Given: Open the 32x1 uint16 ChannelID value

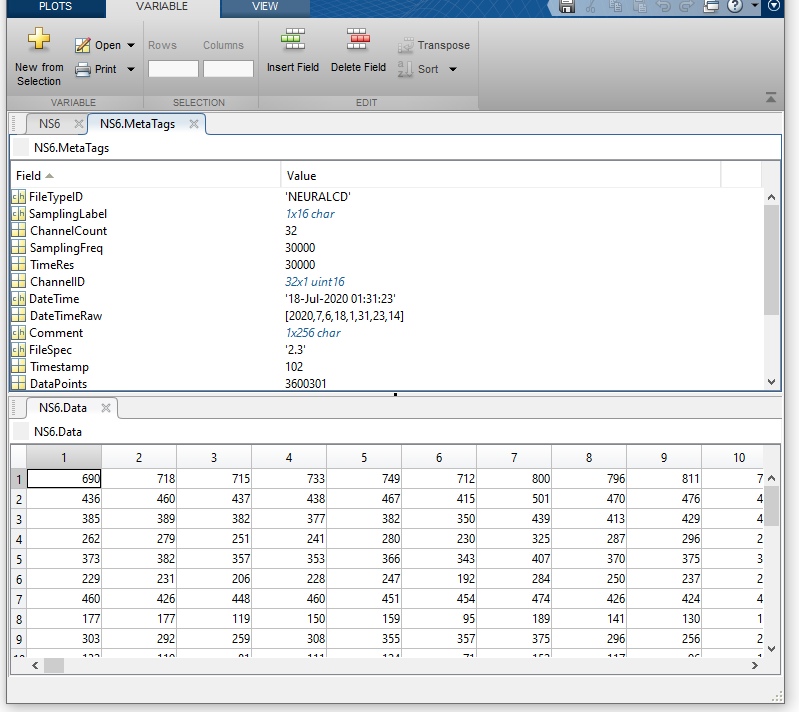Looking at the screenshot, I should click(x=314, y=282).
